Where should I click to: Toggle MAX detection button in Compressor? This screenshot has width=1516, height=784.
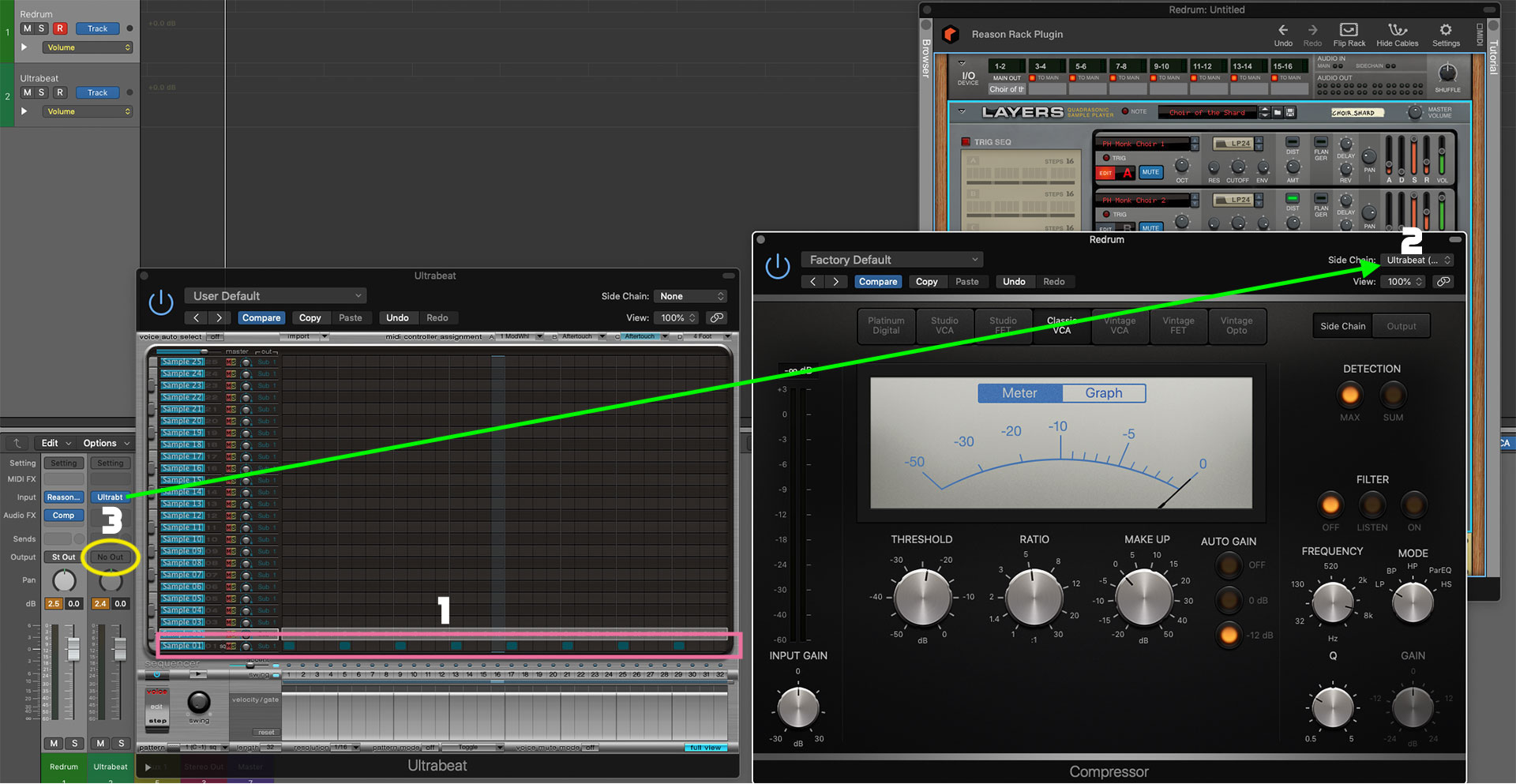[x=1350, y=395]
